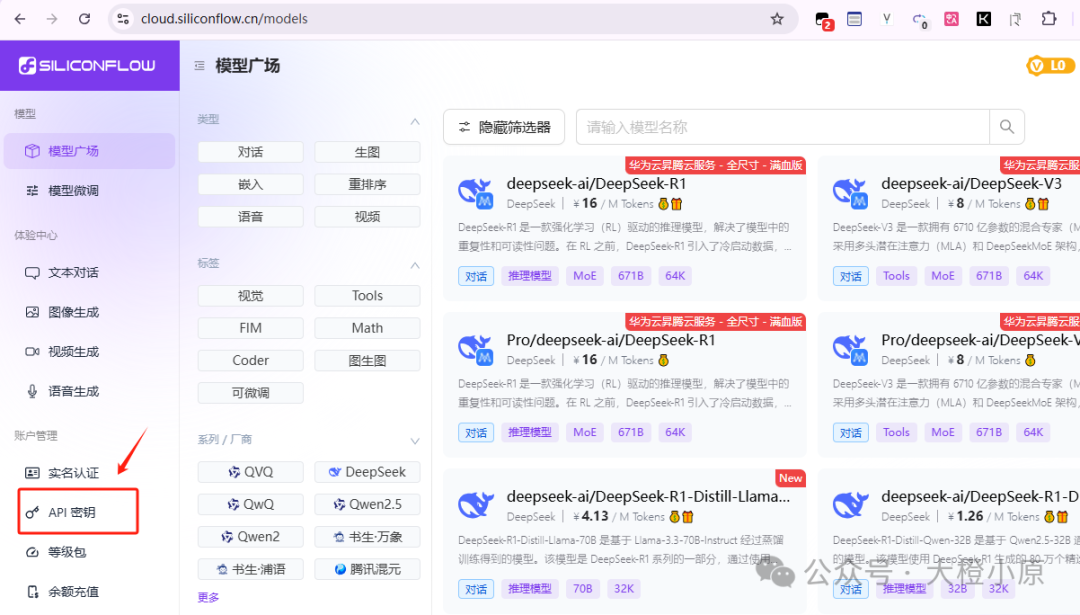1080x615 pixels.
Task: Click the 隐藏筛选器 button
Action: (504, 127)
